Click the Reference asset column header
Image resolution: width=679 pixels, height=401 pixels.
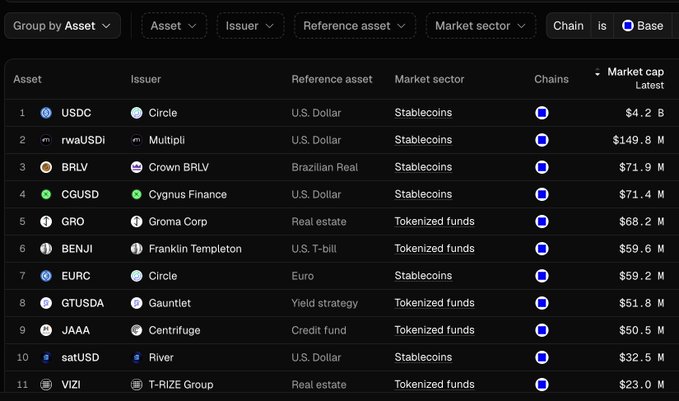332,79
